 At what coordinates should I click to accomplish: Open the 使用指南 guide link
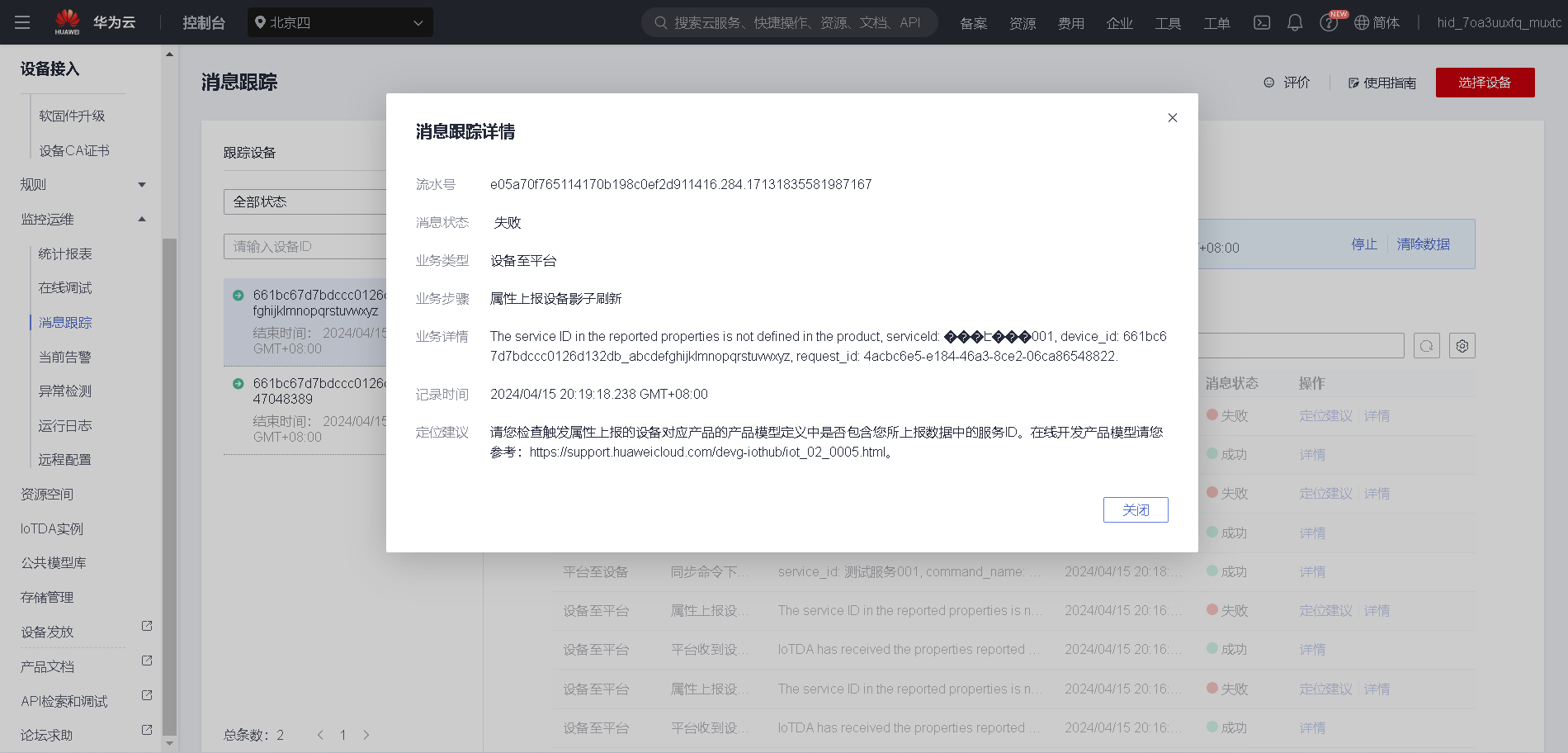click(x=1382, y=83)
